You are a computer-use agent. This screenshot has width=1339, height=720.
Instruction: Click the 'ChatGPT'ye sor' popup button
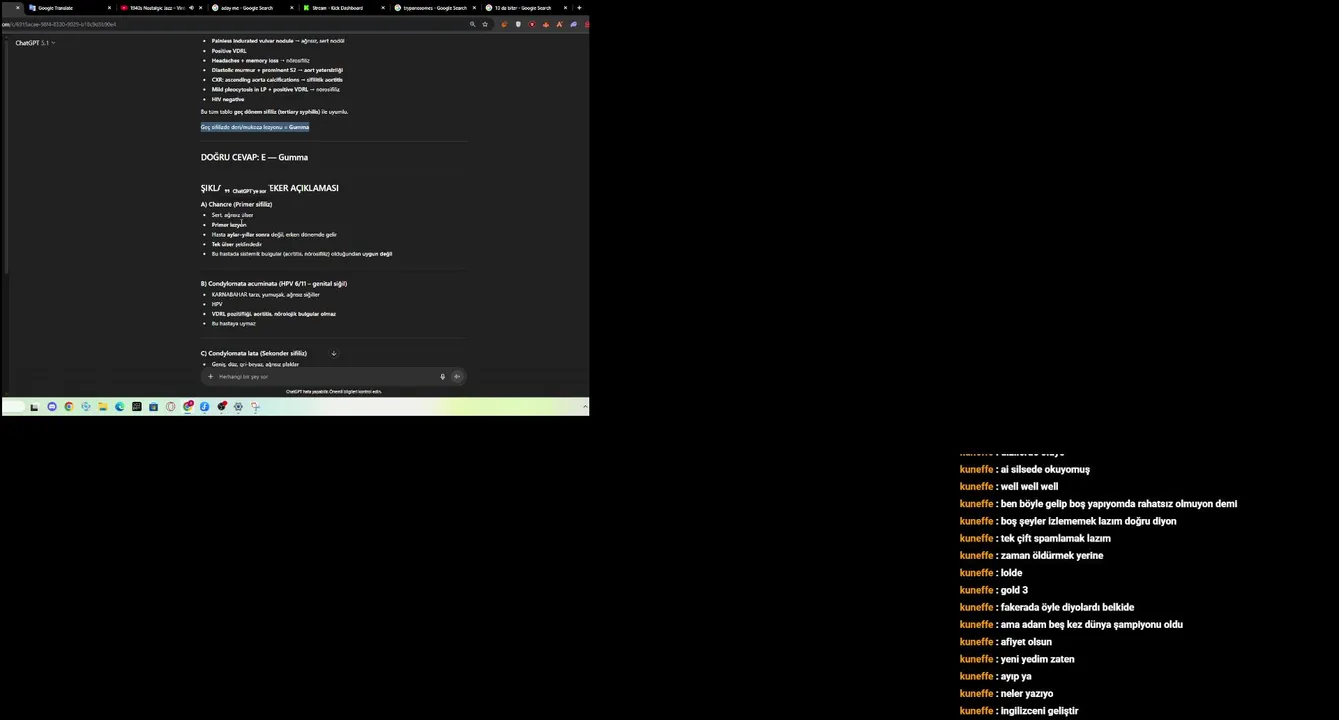coord(246,190)
